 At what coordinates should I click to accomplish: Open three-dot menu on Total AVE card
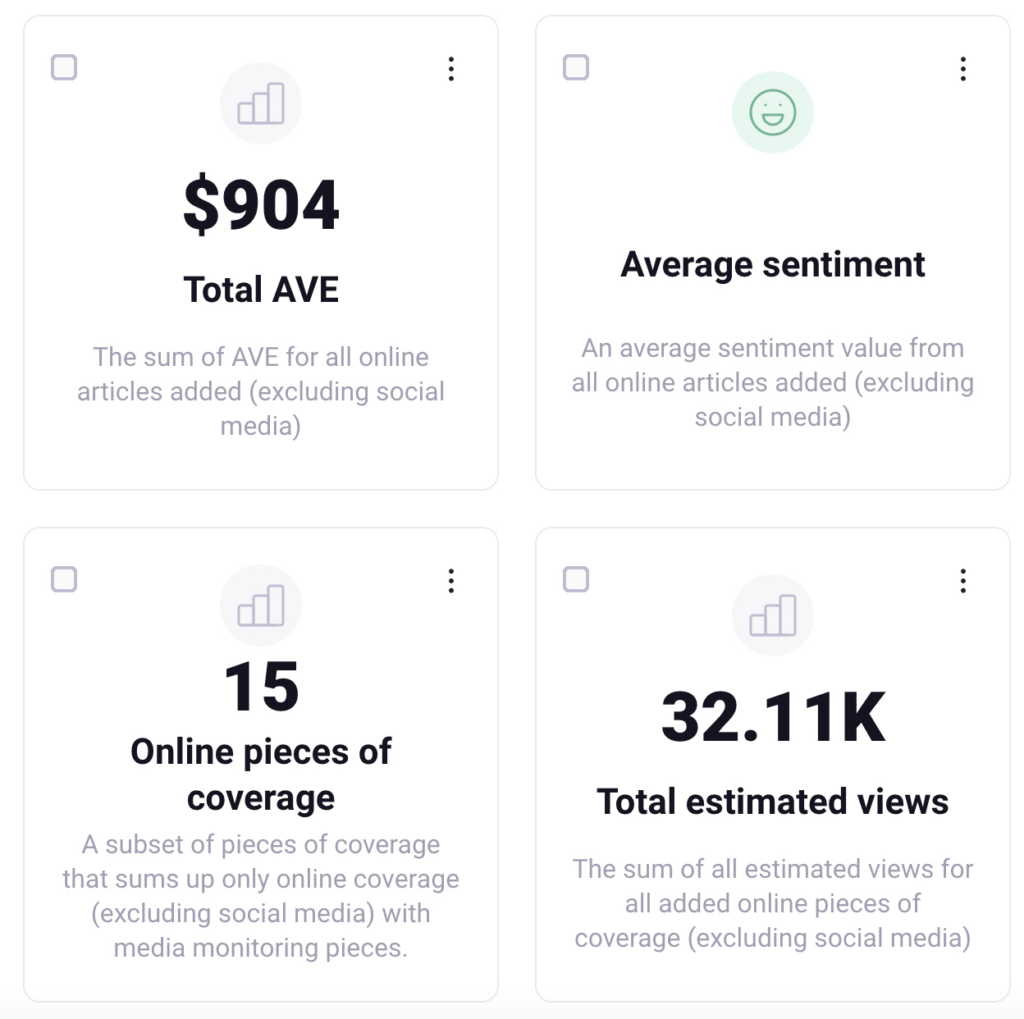pos(451,69)
